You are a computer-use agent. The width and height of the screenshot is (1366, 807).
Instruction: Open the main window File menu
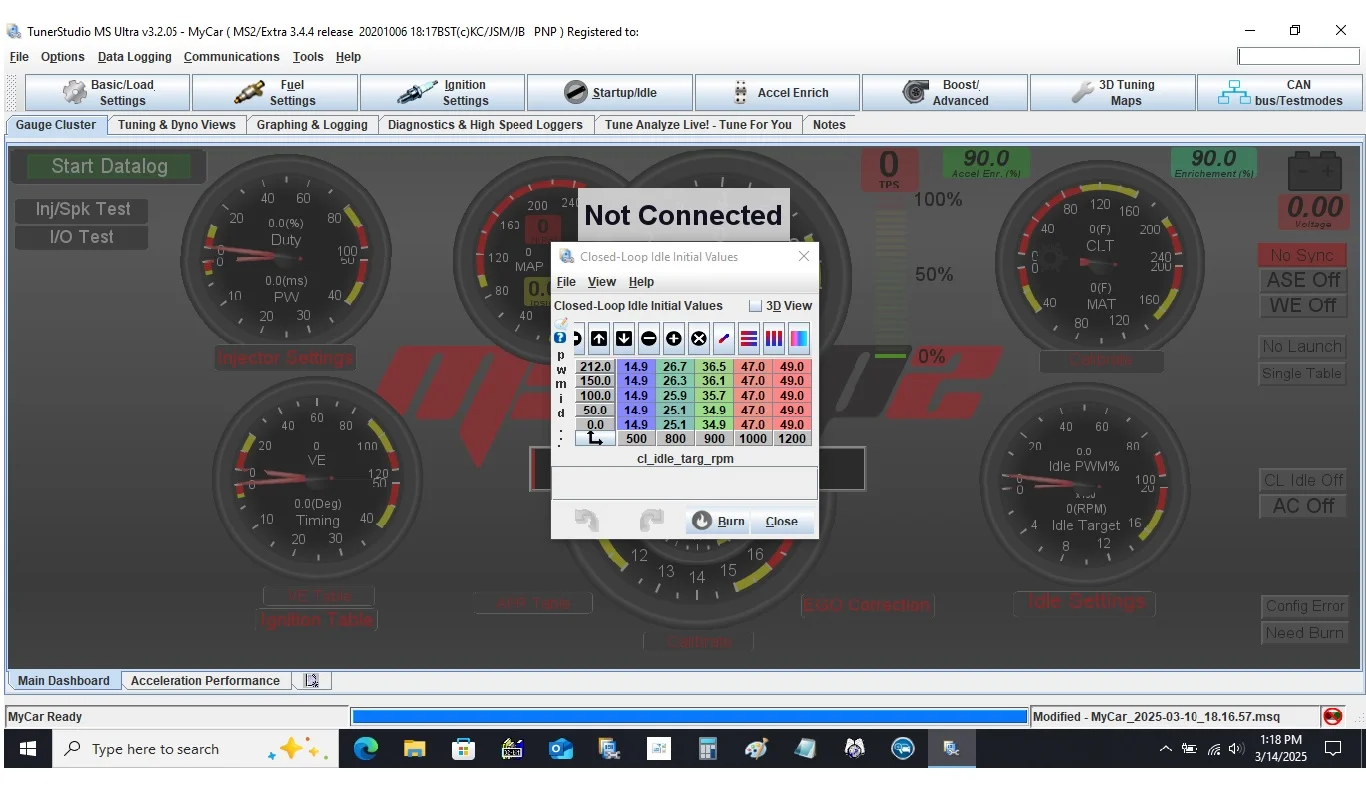[19, 57]
